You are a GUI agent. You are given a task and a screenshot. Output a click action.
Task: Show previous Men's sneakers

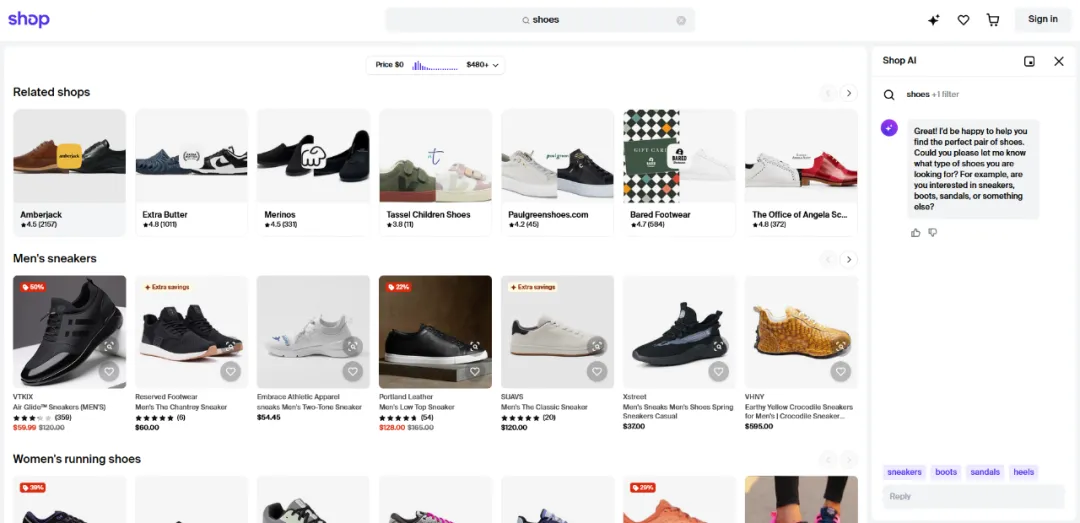point(828,259)
